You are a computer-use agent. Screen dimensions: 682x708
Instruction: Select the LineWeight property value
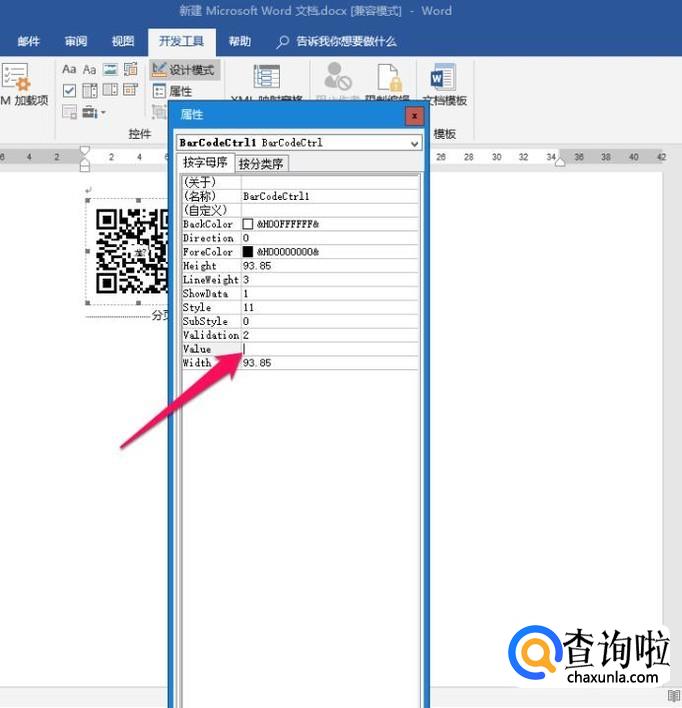point(330,280)
